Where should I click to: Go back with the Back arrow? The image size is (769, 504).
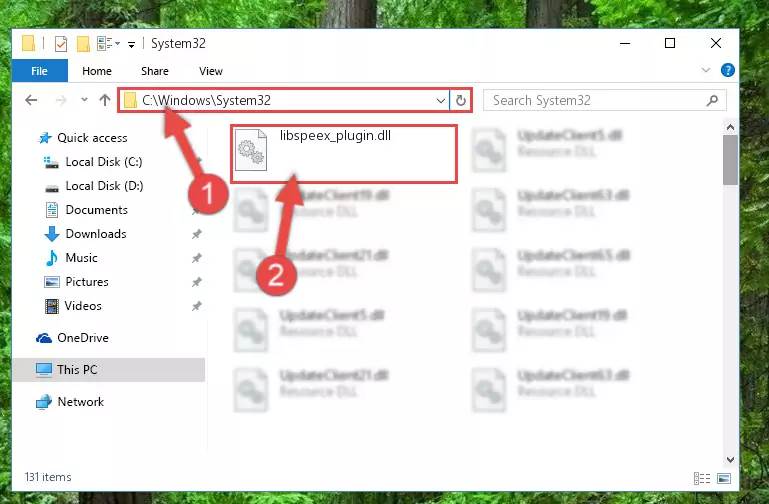[31, 101]
